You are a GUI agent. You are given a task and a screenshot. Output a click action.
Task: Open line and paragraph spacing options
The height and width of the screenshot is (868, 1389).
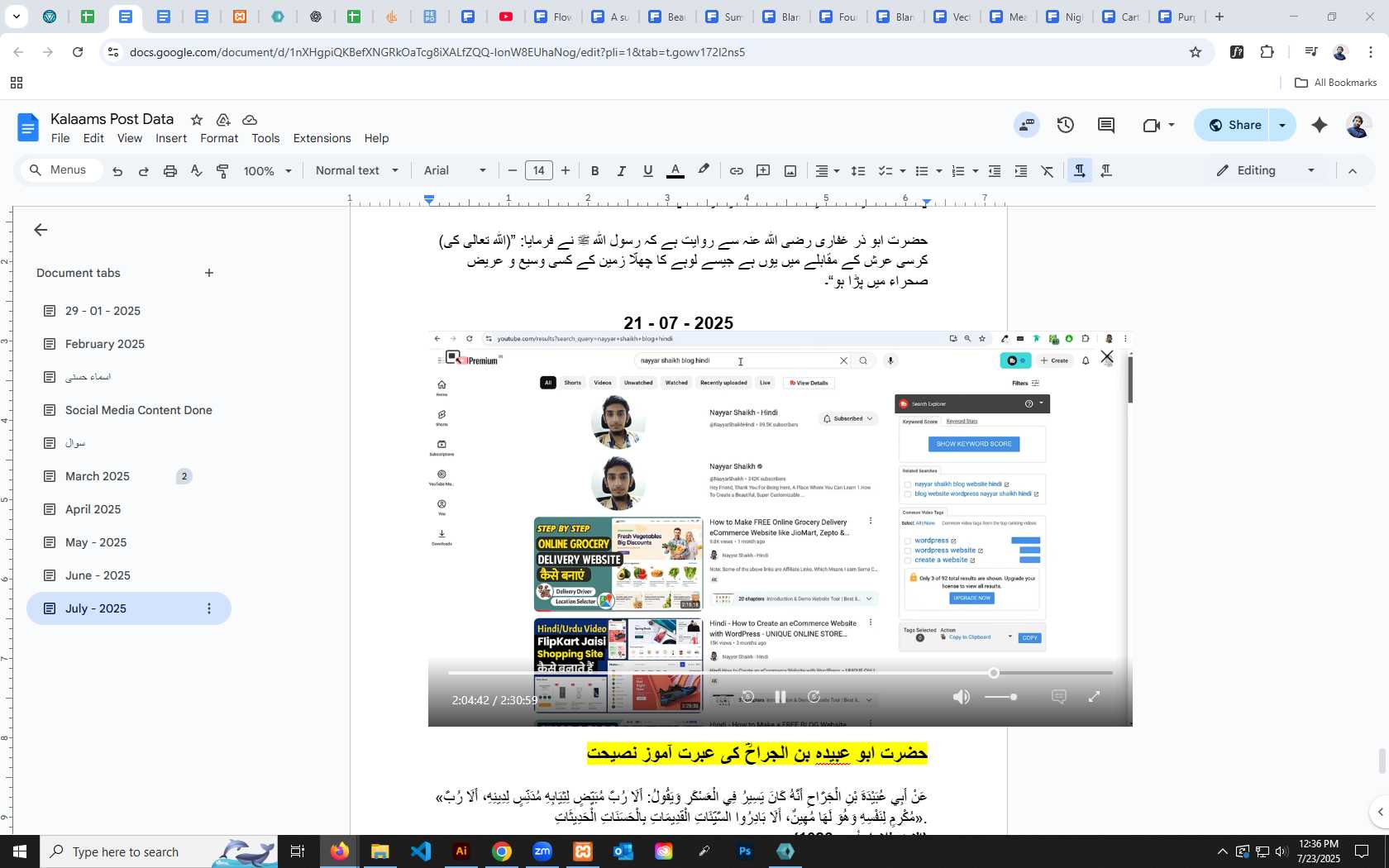(858, 171)
